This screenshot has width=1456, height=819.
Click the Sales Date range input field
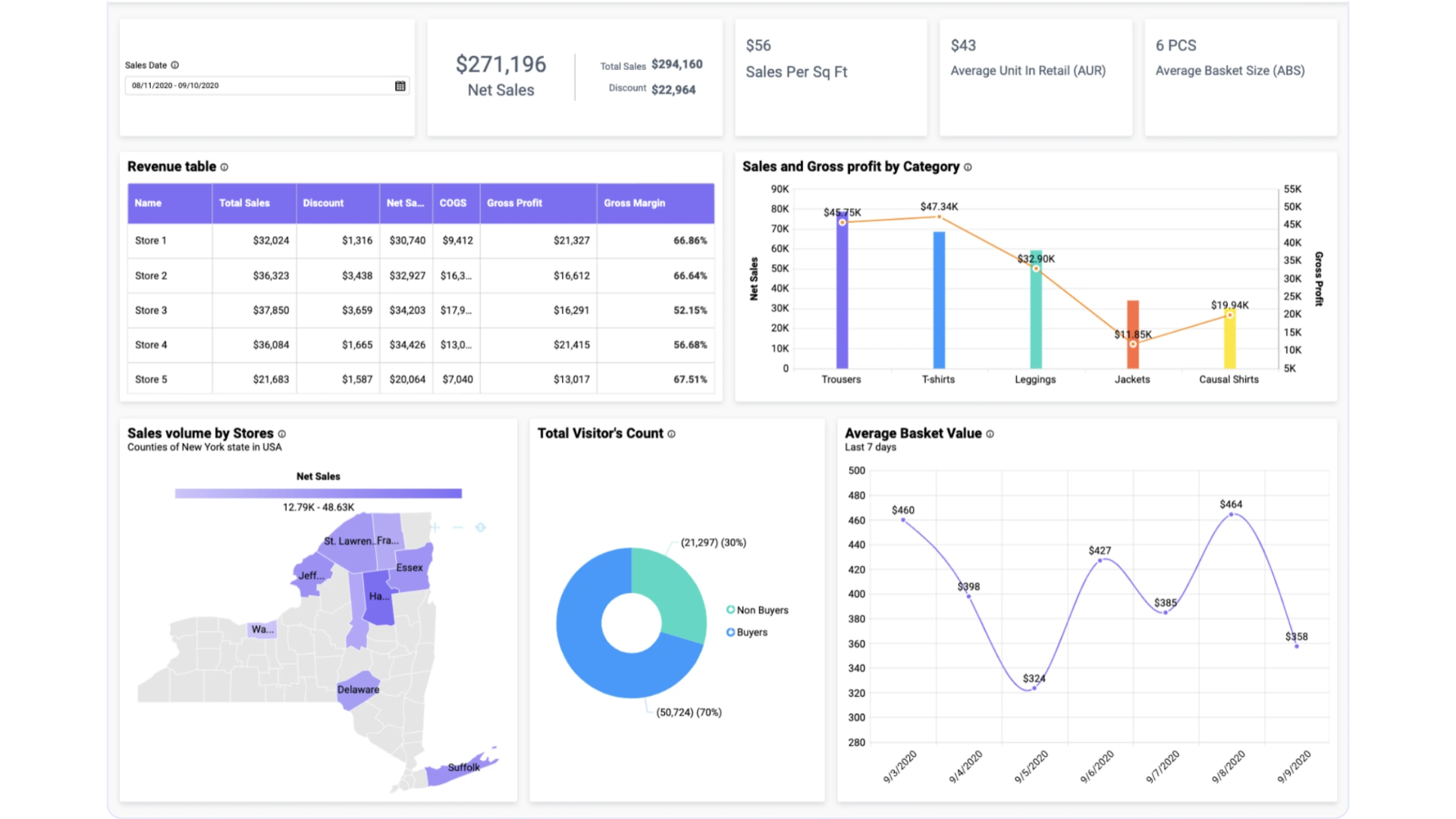click(267, 86)
